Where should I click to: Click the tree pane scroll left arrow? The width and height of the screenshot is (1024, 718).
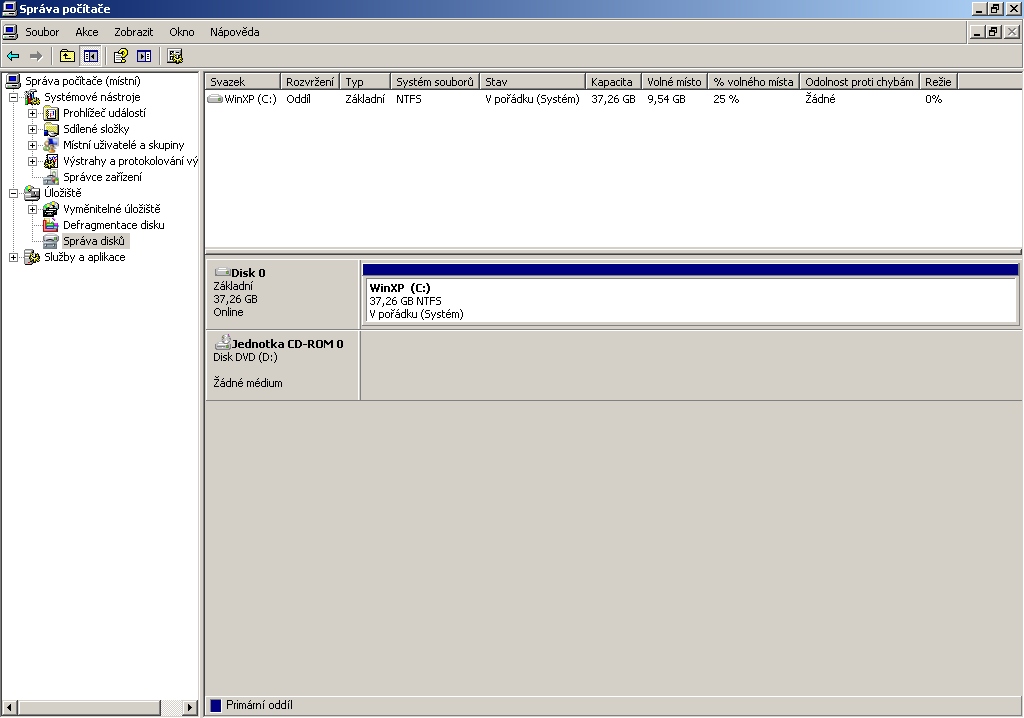pos(9,707)
